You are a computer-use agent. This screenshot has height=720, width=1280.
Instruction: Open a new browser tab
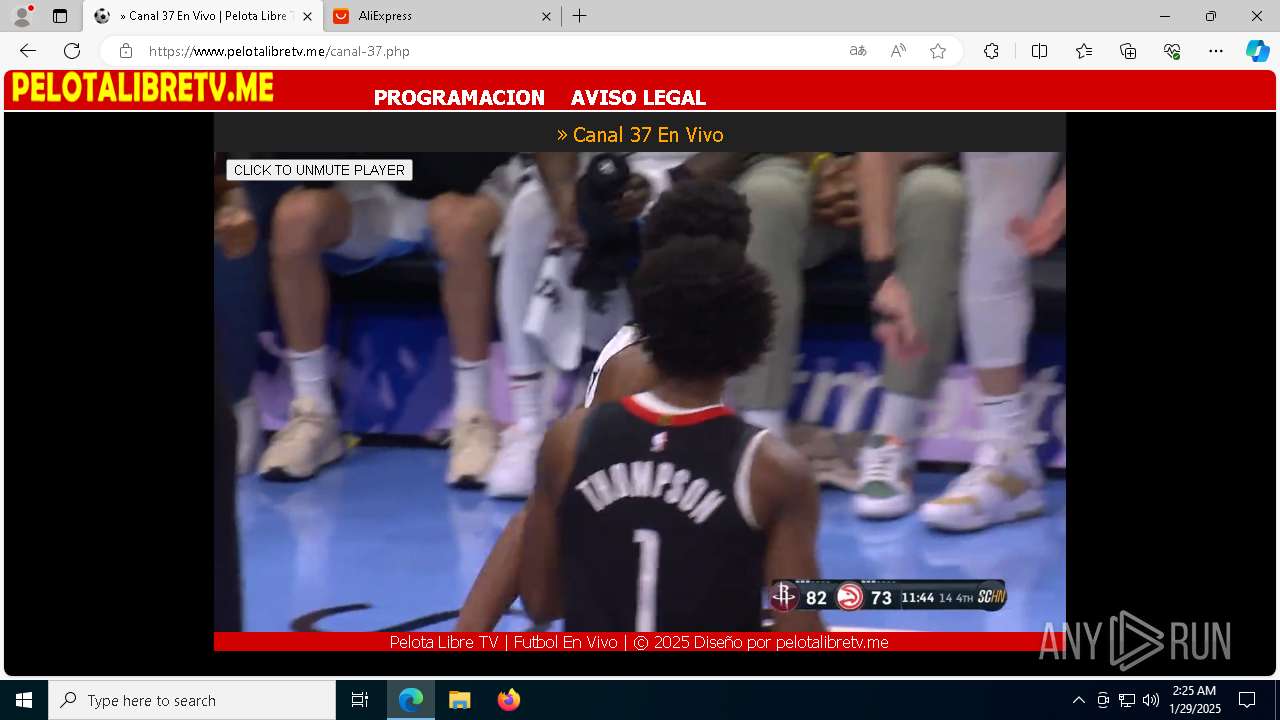(580, 16)
